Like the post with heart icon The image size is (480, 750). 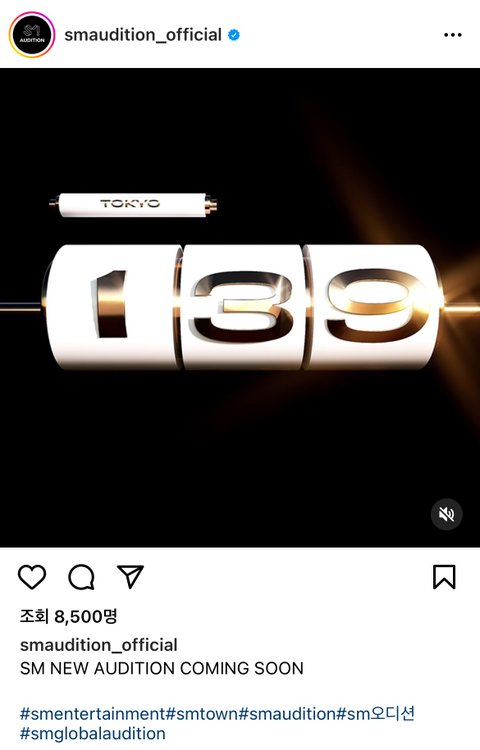[32, 576]
